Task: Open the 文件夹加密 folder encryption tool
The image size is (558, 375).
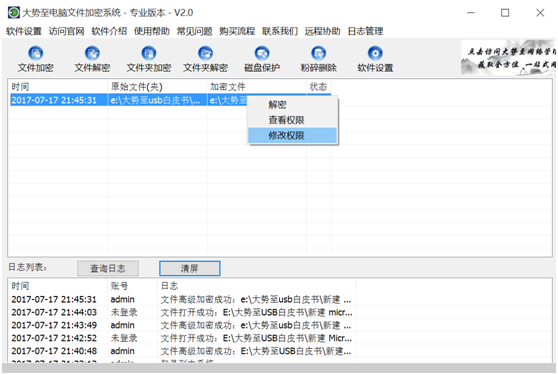Action: 149,53
